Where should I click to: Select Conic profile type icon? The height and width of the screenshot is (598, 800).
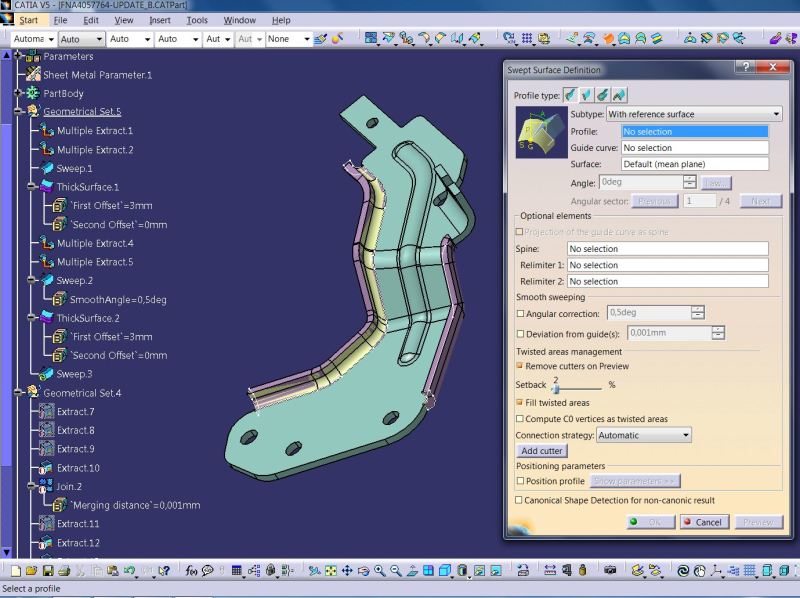(619, 94)
